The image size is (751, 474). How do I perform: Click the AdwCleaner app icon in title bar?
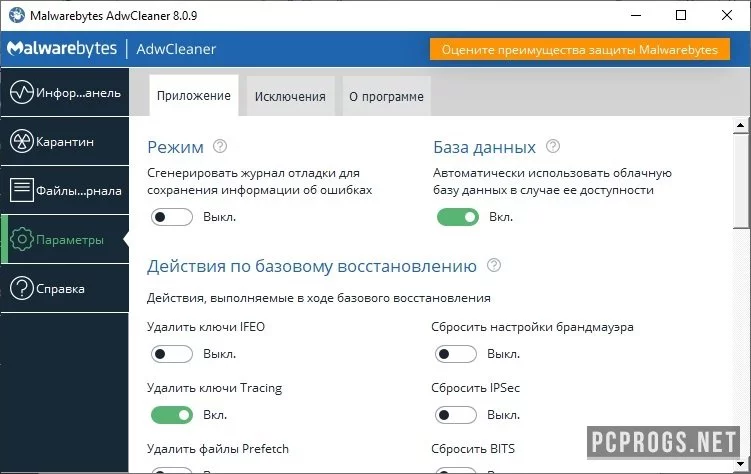[x=17, y=15]
